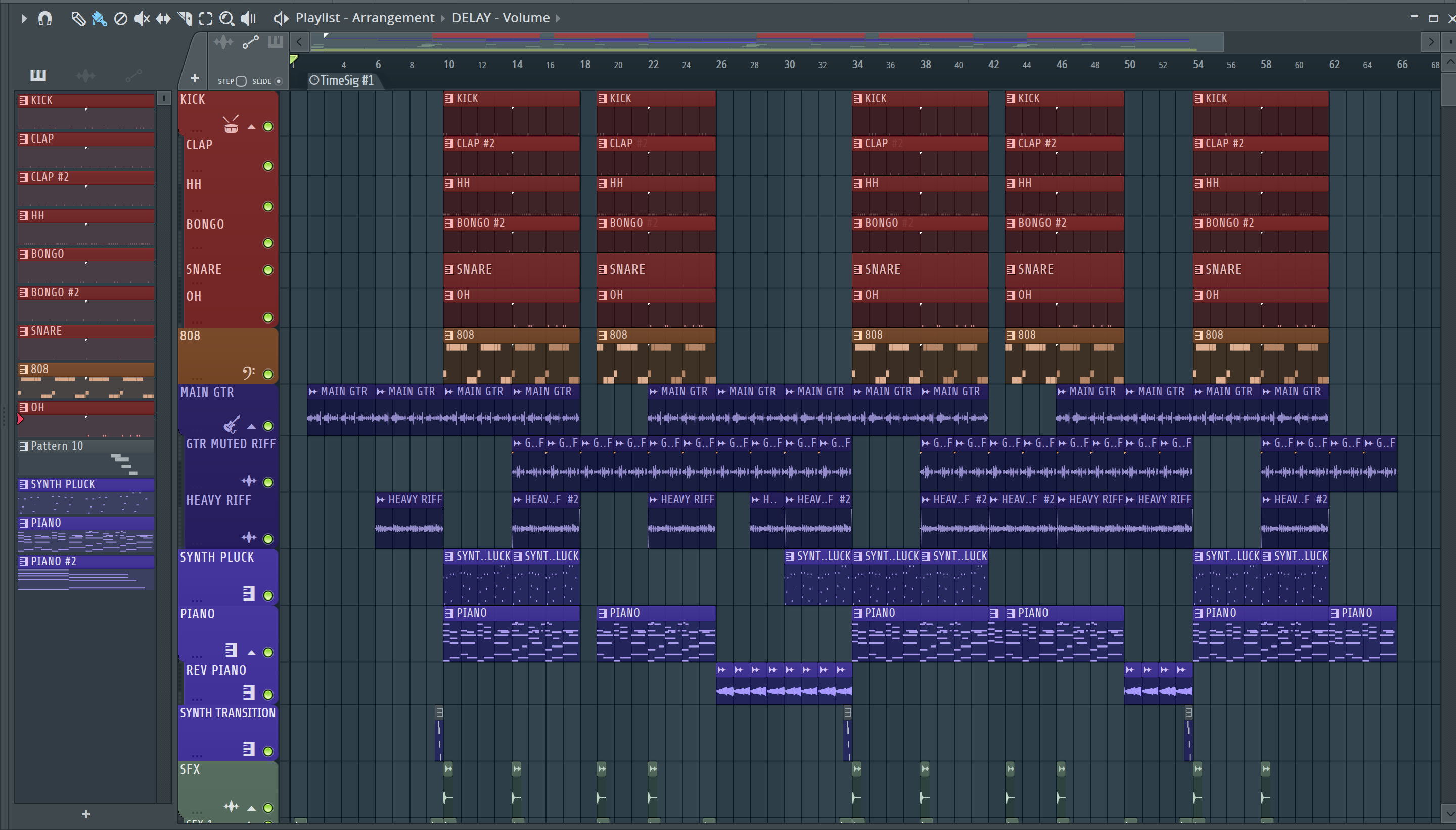Toggle the SLIDE radio option

click(x=279, y=81)
